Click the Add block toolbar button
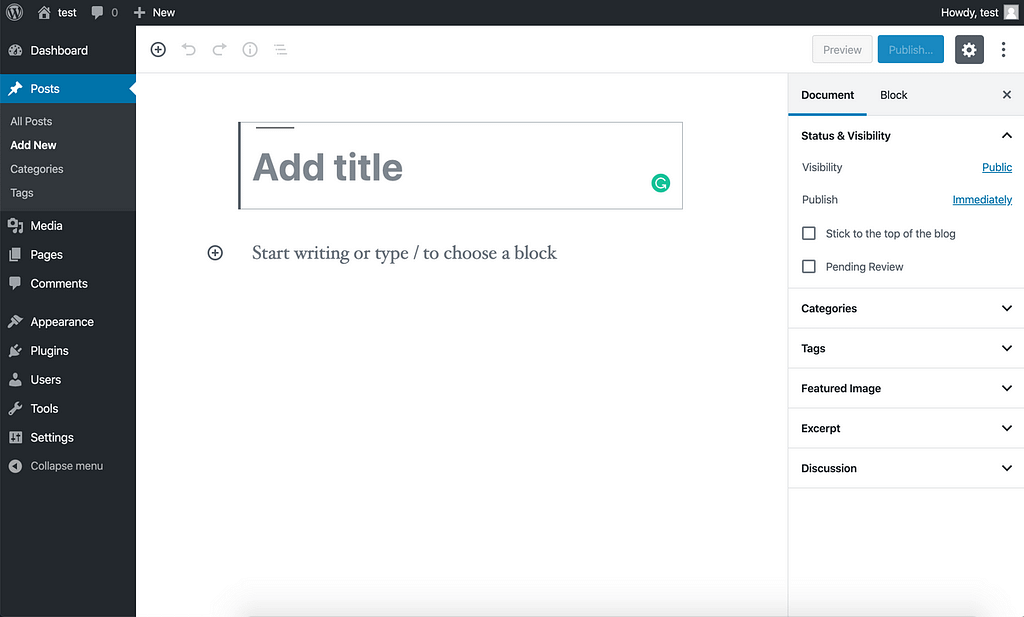This screenshot has width=1024, height=617. click(x=158, y=50)
